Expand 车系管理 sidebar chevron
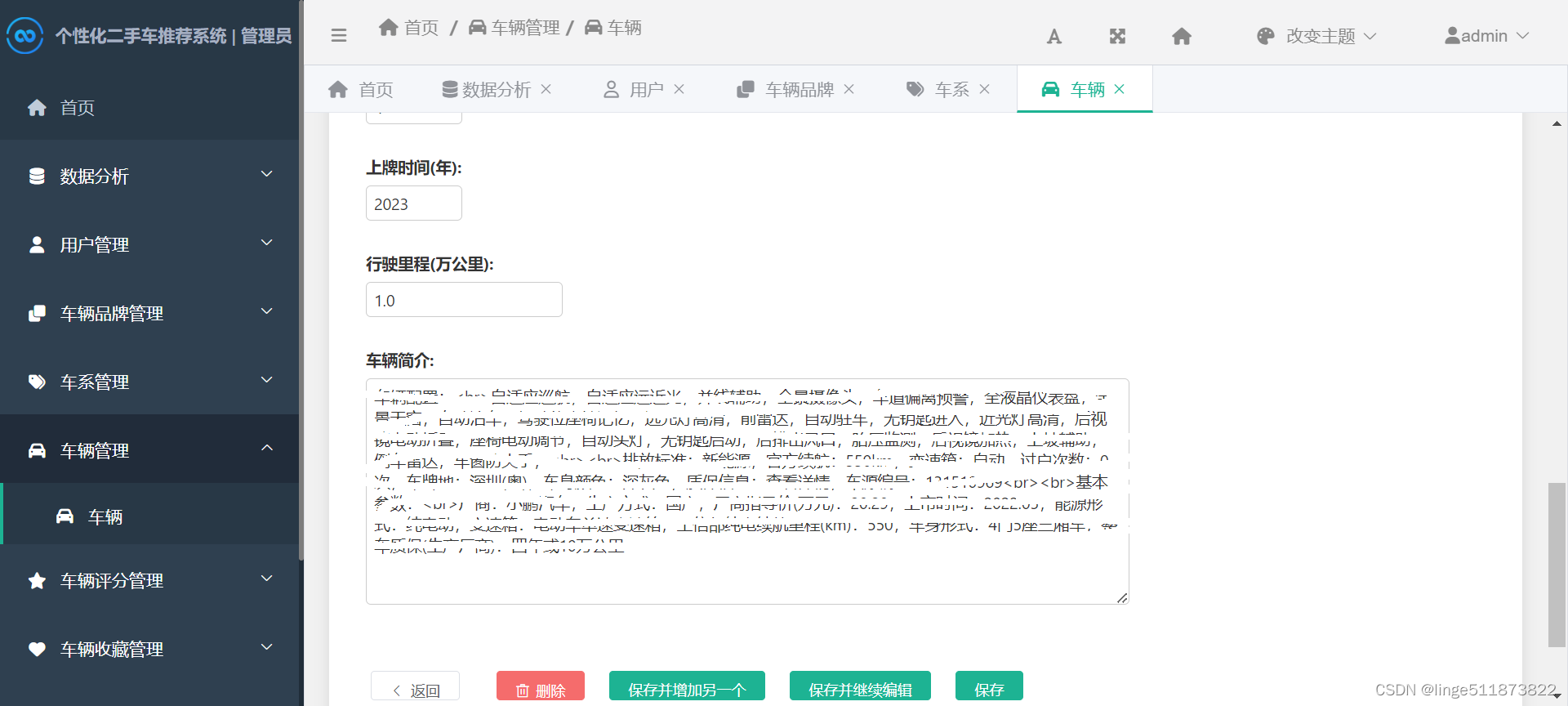 point(266,380)
